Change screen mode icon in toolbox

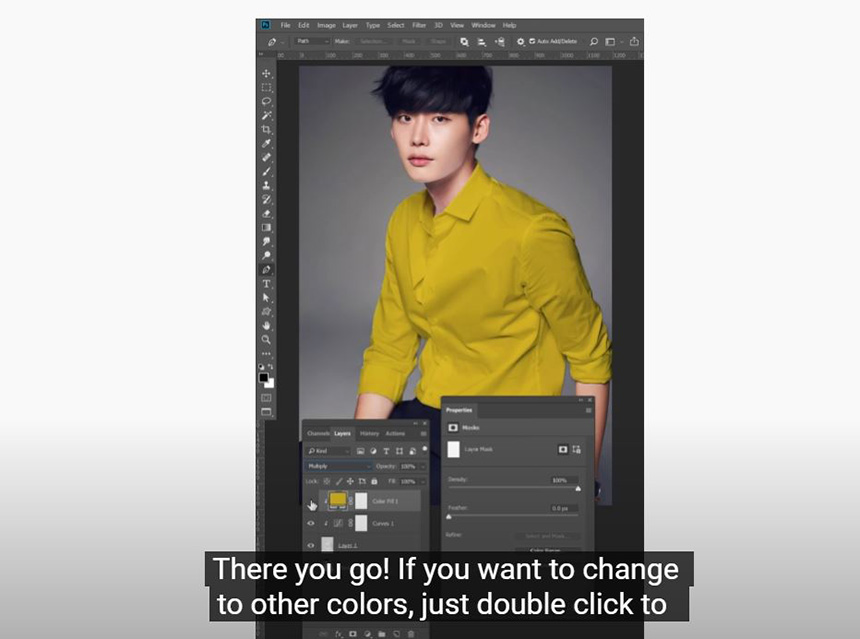(x=267, y=412)
